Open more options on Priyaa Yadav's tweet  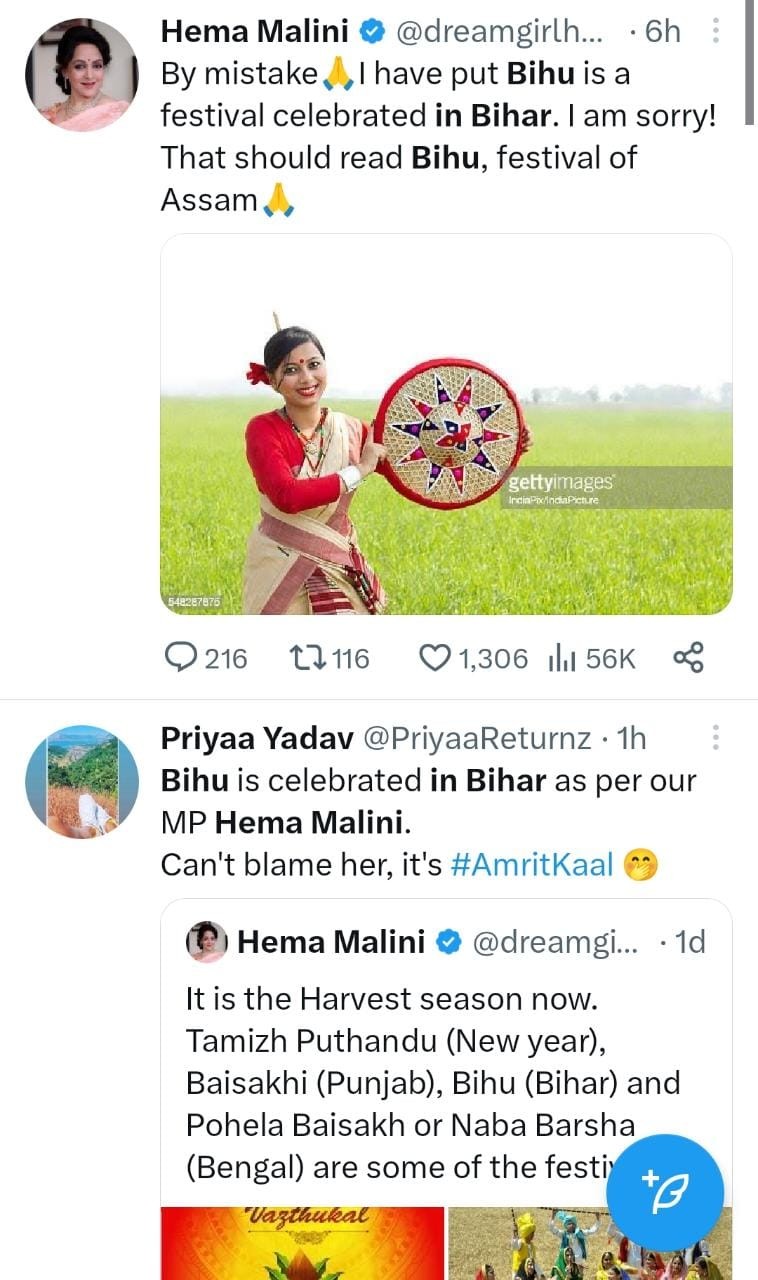(716, 739)
